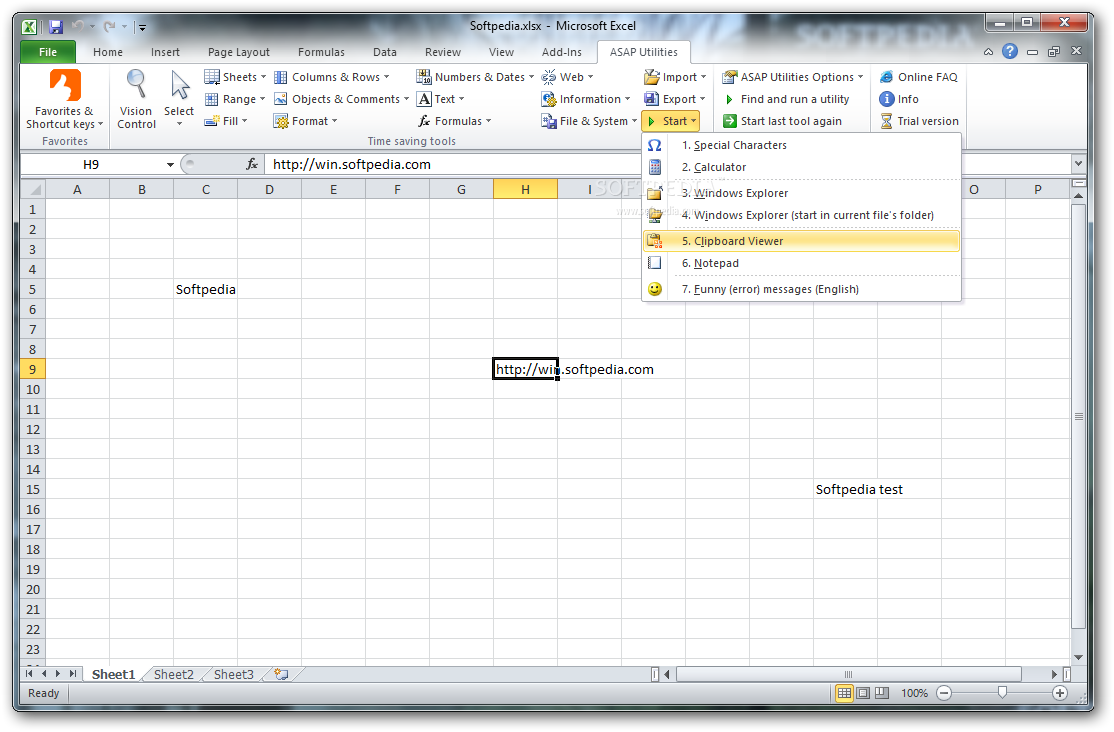This screenshot has width=1114, height=732.
Task: Launch Calculator from the Start menu
Action: 801,167
